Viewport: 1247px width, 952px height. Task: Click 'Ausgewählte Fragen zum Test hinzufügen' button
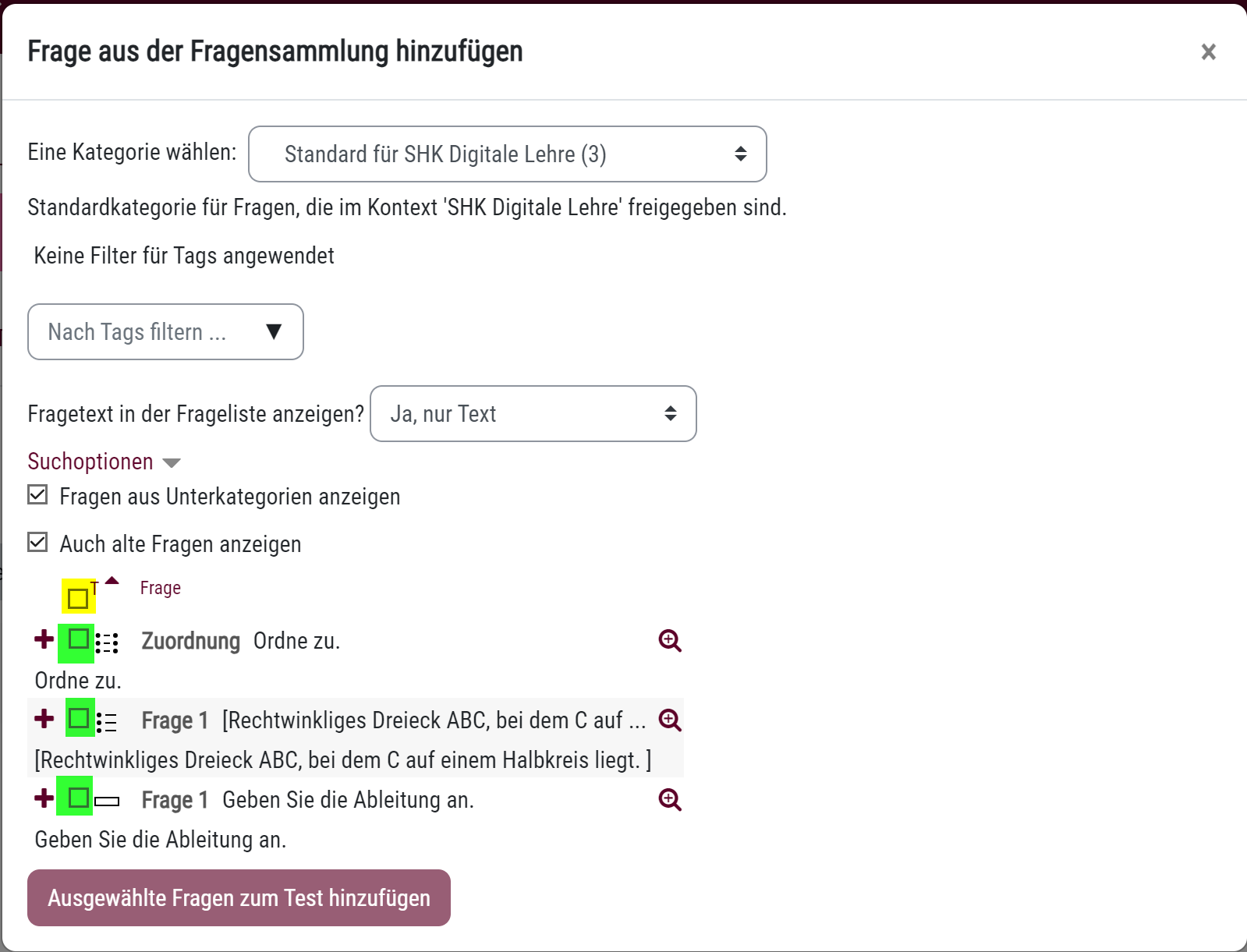(x=239, y=898)
